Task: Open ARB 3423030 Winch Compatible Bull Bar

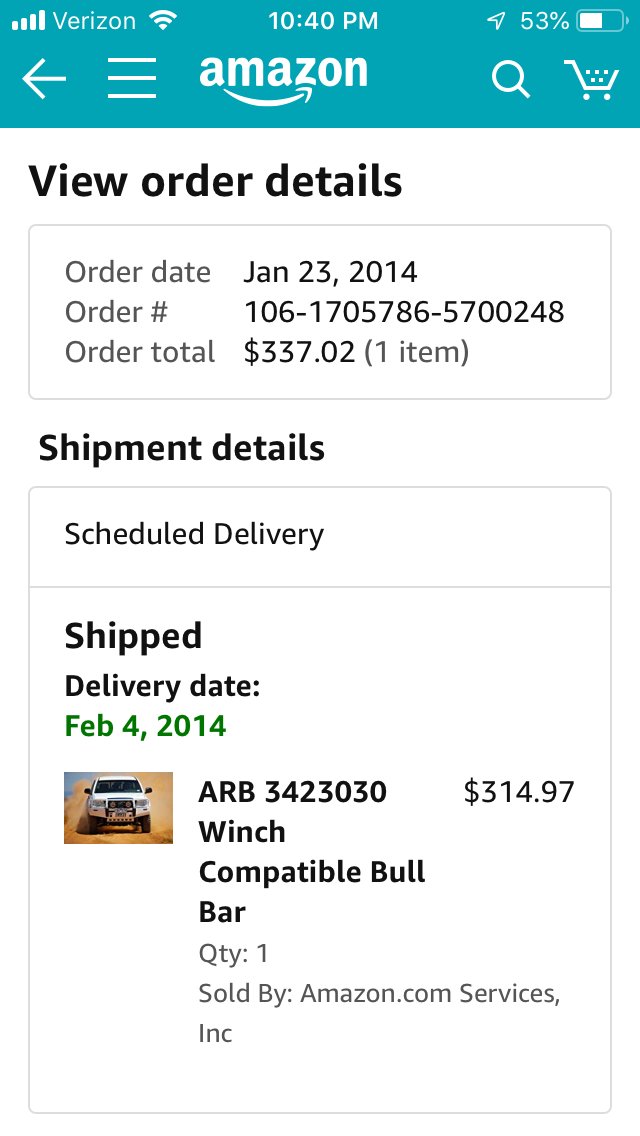Action: tap(312, 852)
